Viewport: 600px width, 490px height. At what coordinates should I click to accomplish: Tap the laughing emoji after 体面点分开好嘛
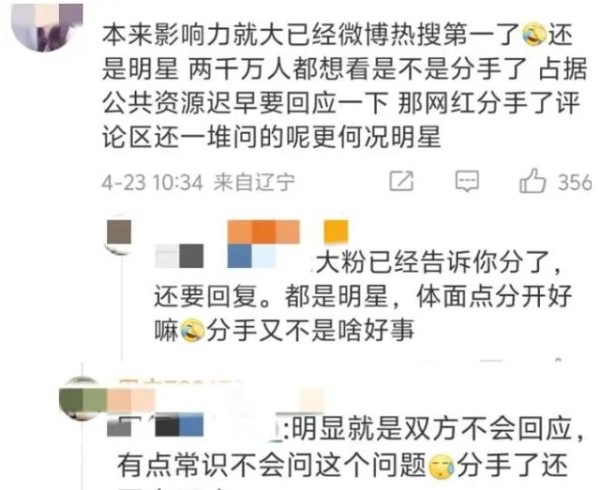(192, 330)
